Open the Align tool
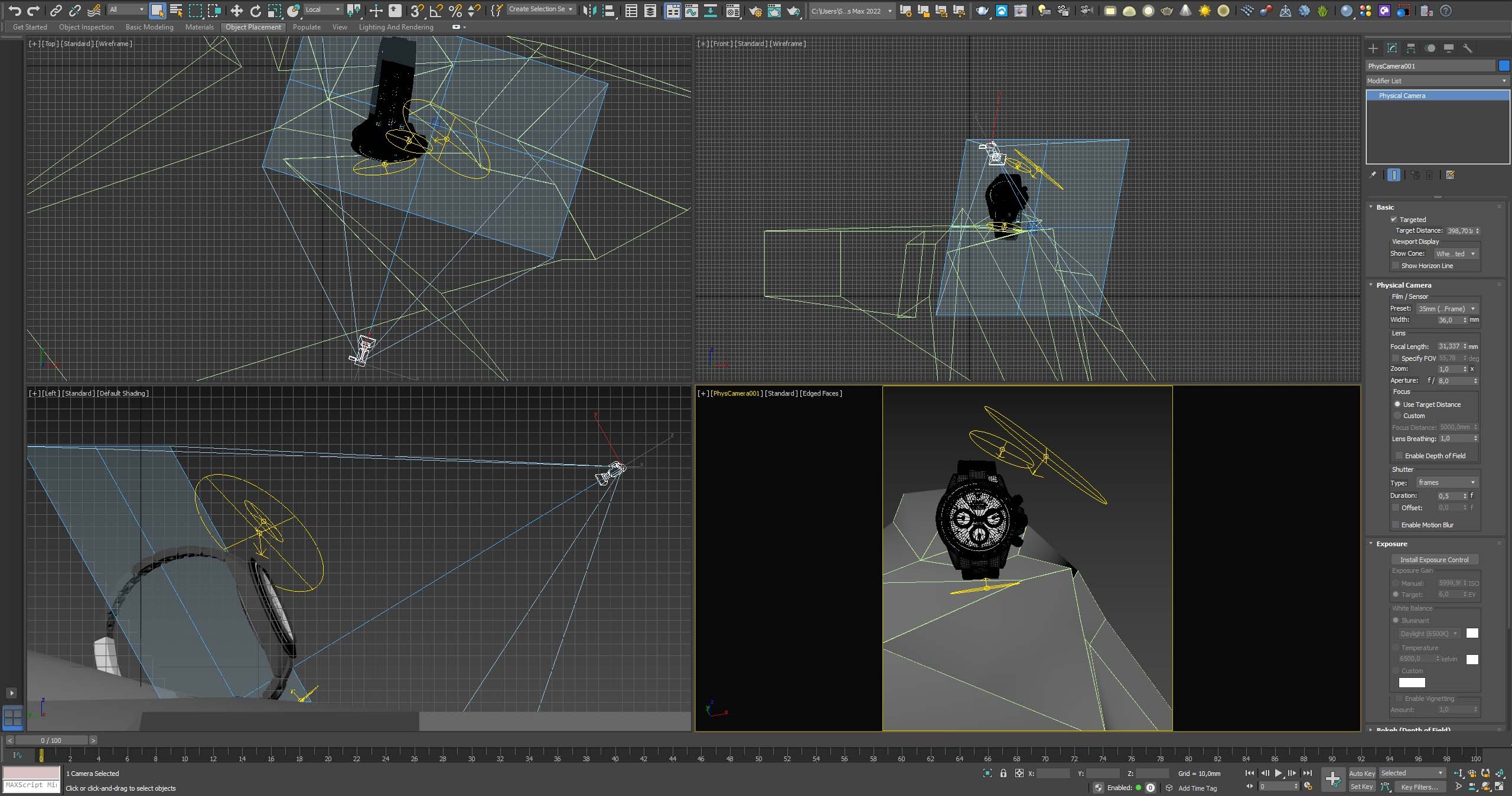This screenshot has width=1512, height=796. click(x=608, y=11)
